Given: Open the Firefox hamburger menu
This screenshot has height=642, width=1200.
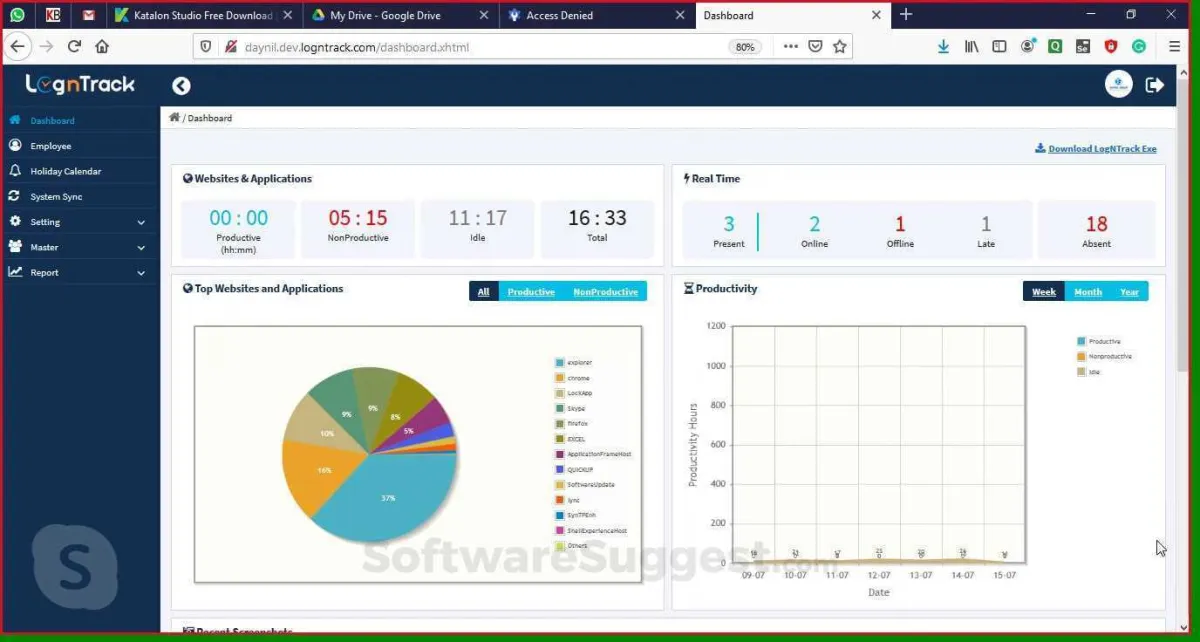Looking at the screenshot, I should coord(1174,46).
